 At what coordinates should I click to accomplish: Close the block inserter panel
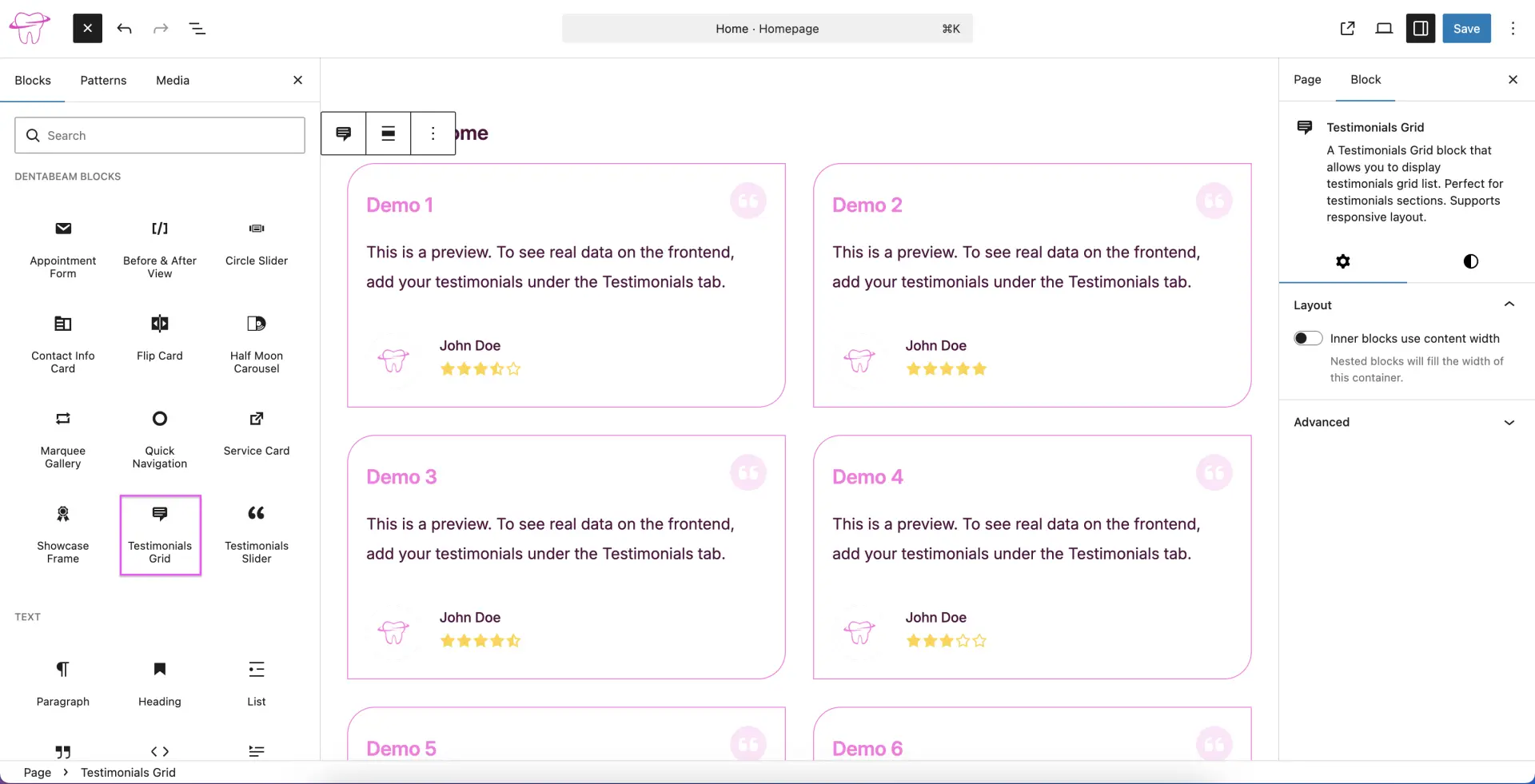(x=297, y=80)
